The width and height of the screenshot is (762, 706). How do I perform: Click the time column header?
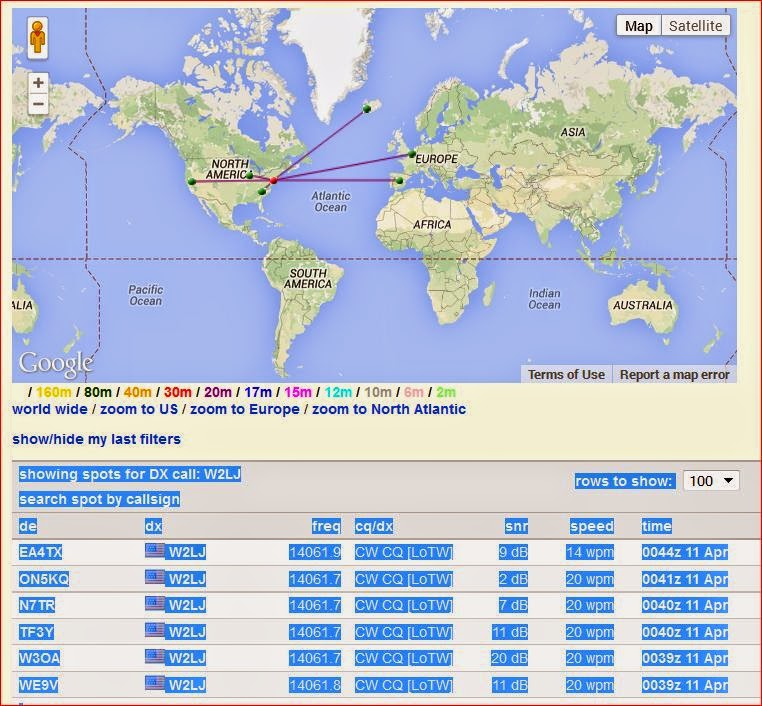pos(657,526)
